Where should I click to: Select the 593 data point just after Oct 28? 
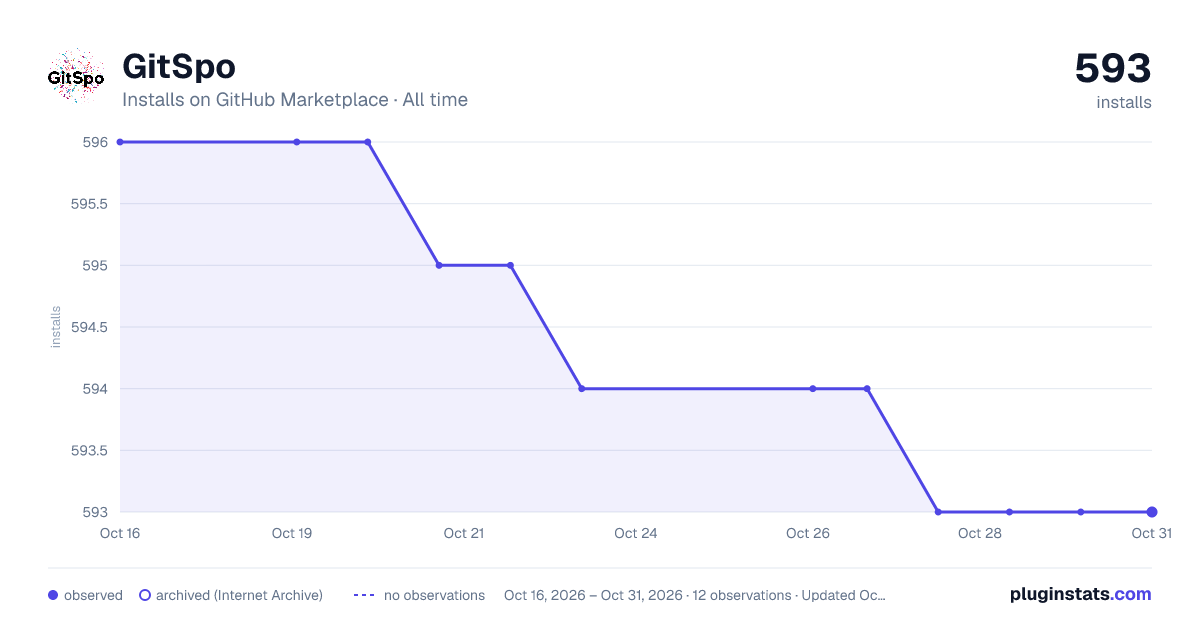pos(1010,512)
